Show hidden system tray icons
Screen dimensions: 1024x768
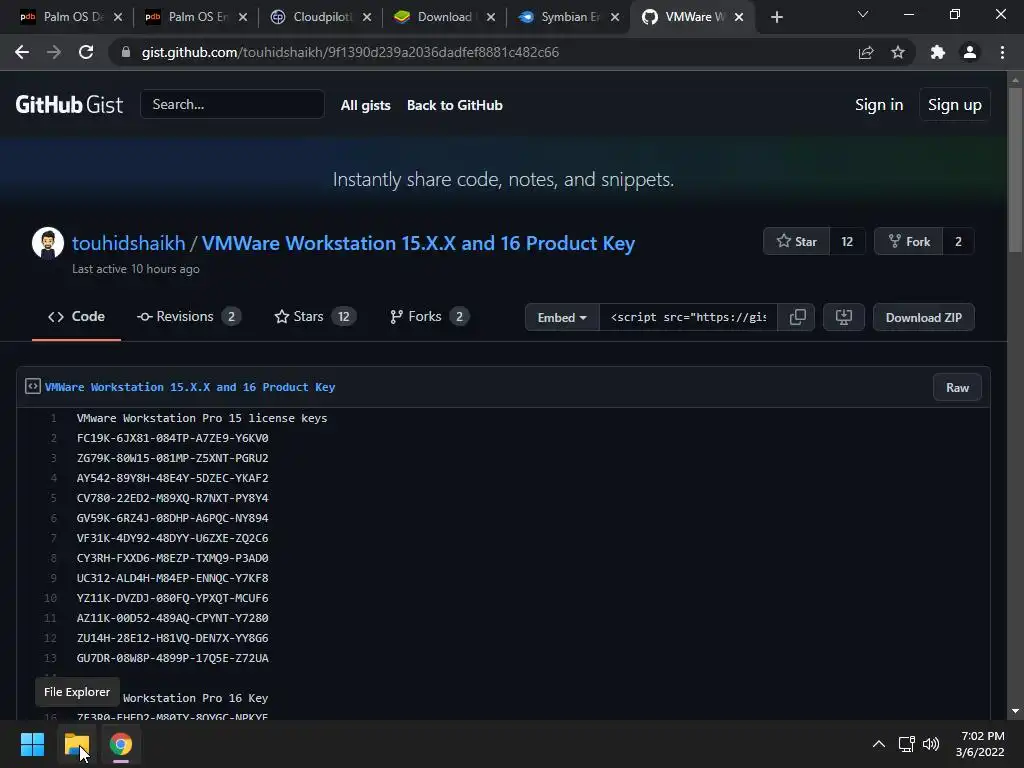(x=879, y=744)
